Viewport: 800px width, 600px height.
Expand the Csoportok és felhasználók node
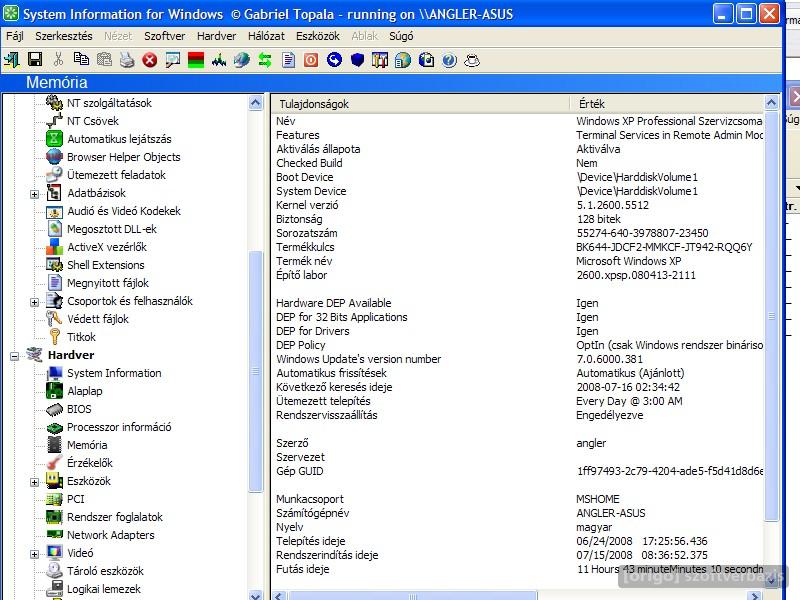[x=34, y=302]
